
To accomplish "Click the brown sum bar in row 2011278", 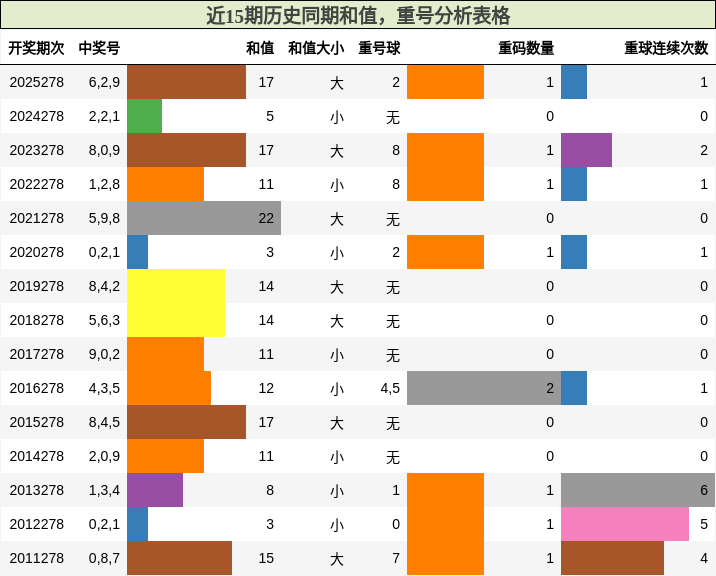I will tap(179, 558).
